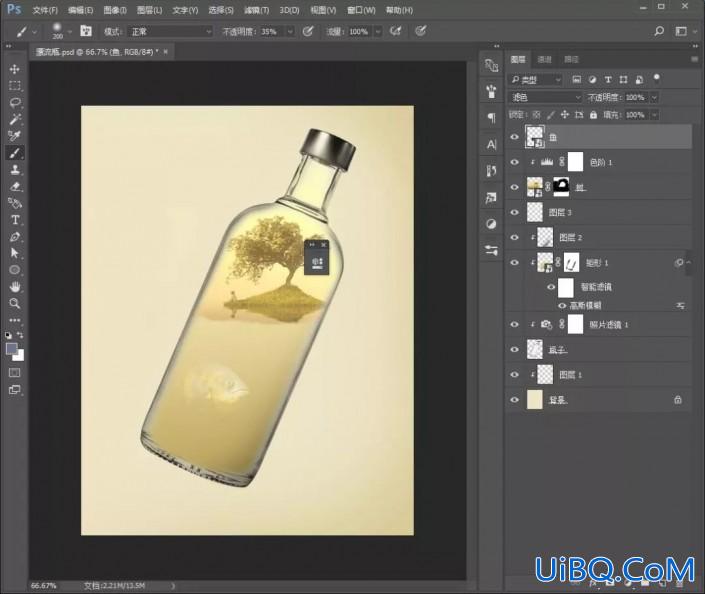Hide the 色阶 1 layer

click(x=515, y=162)
